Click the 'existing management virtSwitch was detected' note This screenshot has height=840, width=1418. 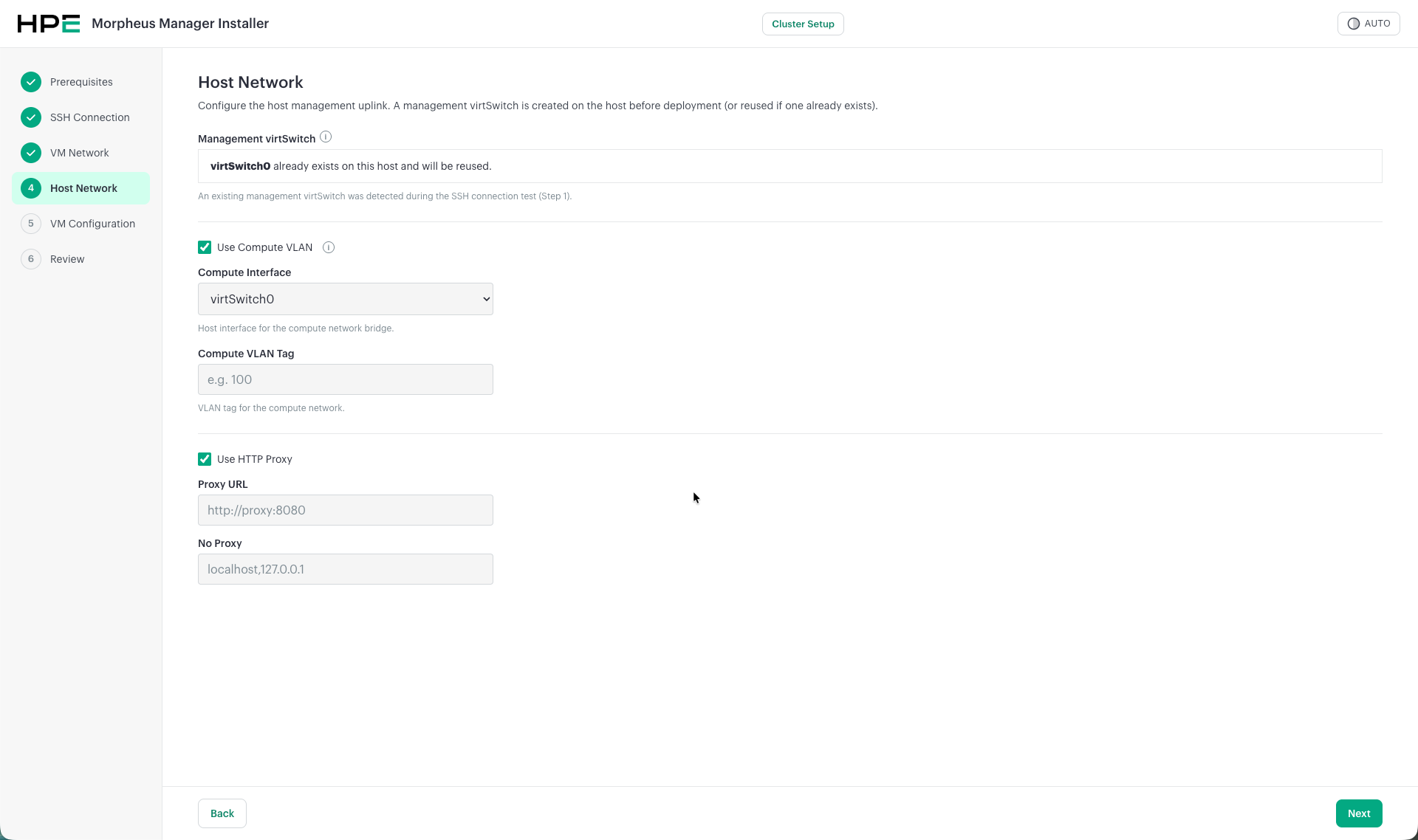pyautogui.click(x=385, y=196)
